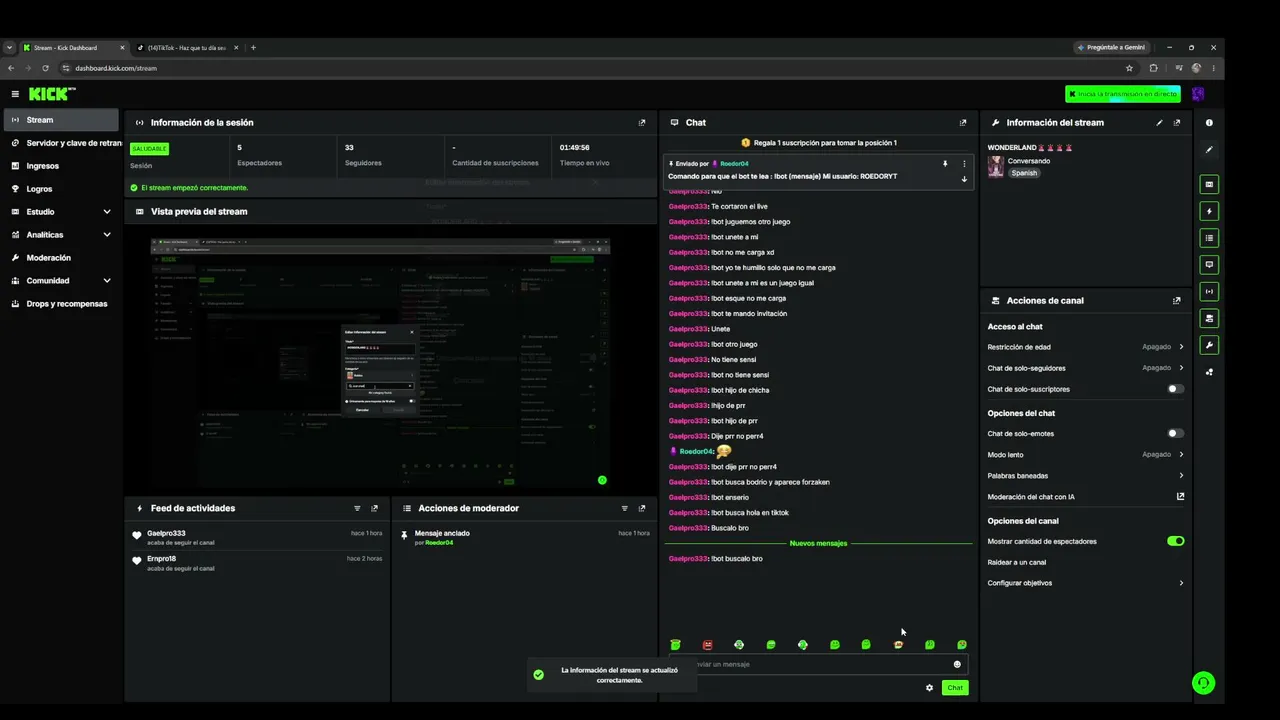
Task: Switch to the TikTok browser tab
Action: pos(188,47)
